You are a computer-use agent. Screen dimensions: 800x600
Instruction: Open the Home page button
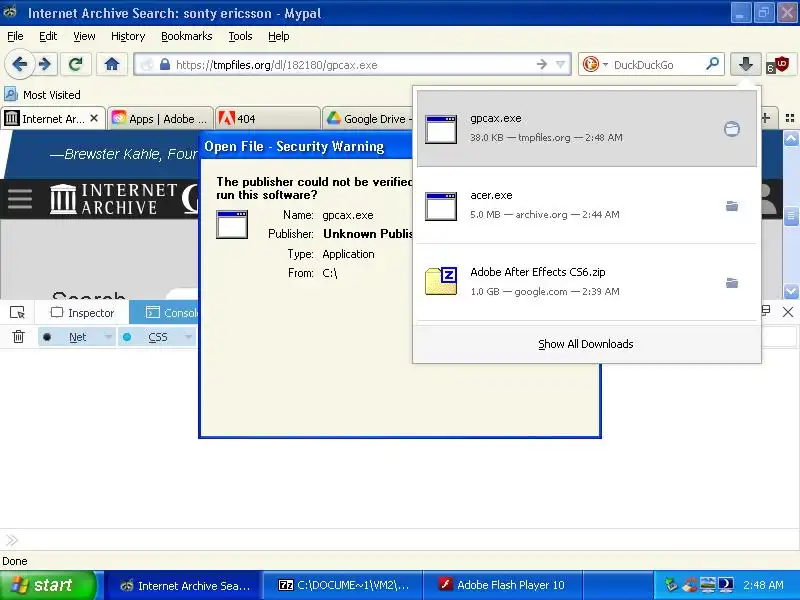click(x=112, y=65)
